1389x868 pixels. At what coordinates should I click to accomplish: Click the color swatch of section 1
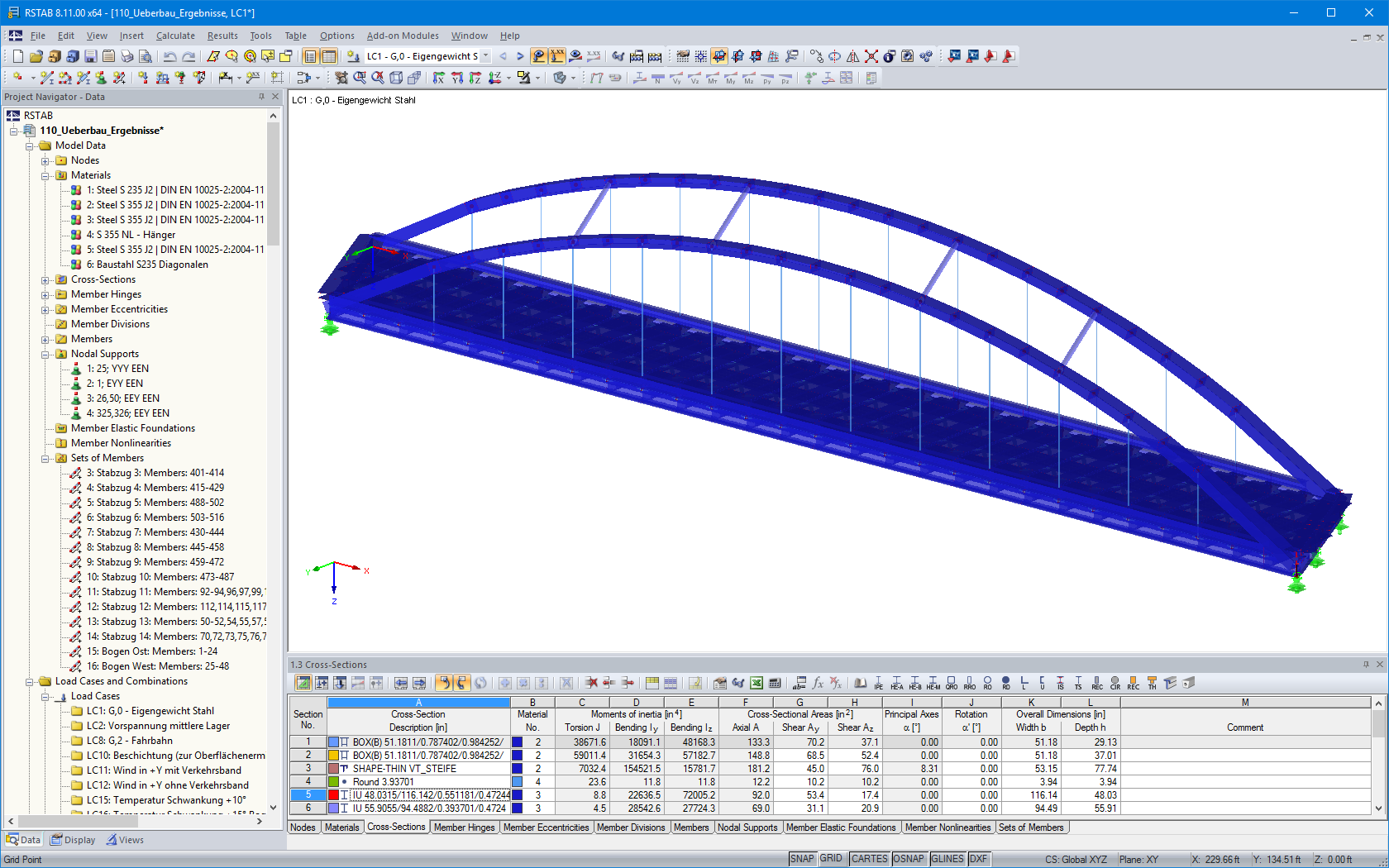(x=333, y=742)
